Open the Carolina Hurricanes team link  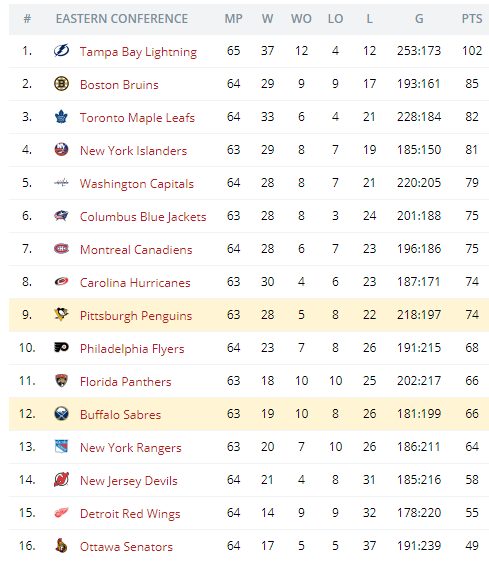pyautogui.click(x=135, y=282)
